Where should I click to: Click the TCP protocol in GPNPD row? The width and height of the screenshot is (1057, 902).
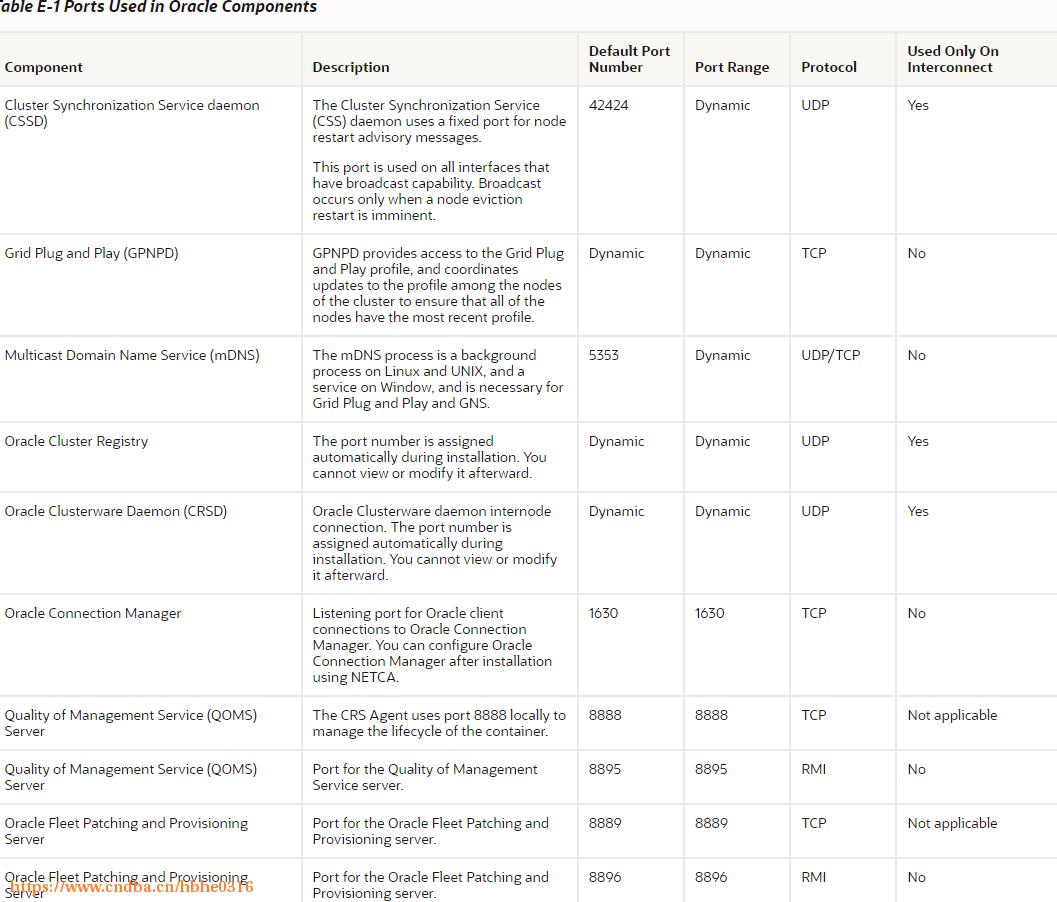pyautogui.click(x=814, y=253)
